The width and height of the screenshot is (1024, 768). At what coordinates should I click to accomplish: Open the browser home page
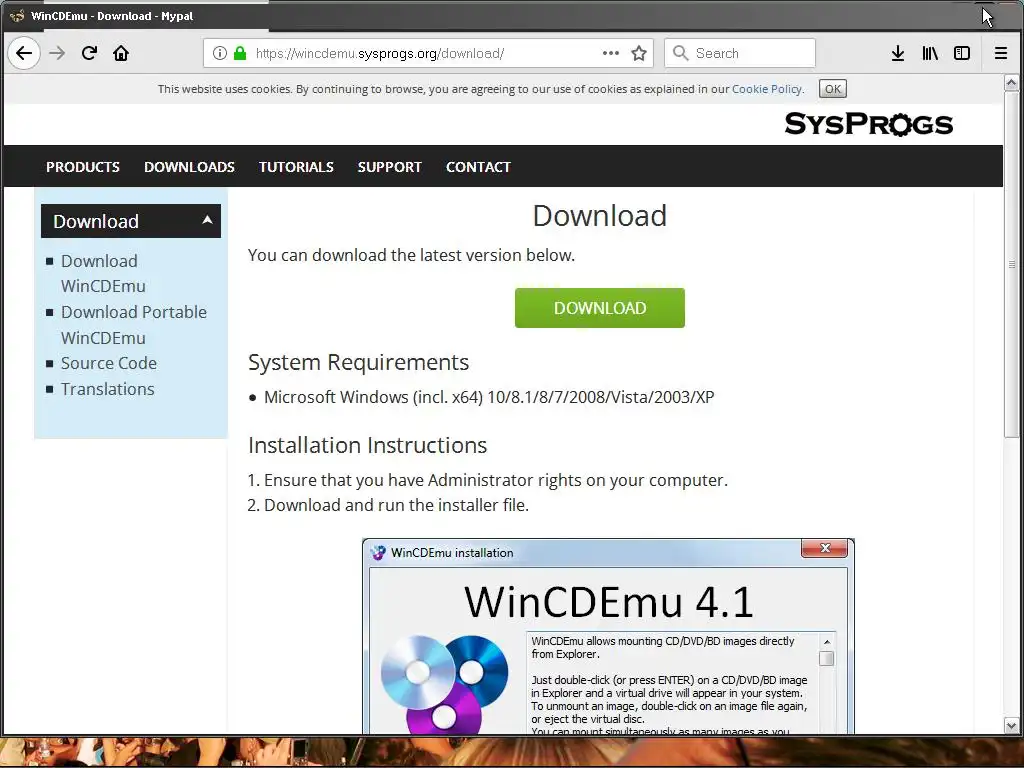pos(121,53)
